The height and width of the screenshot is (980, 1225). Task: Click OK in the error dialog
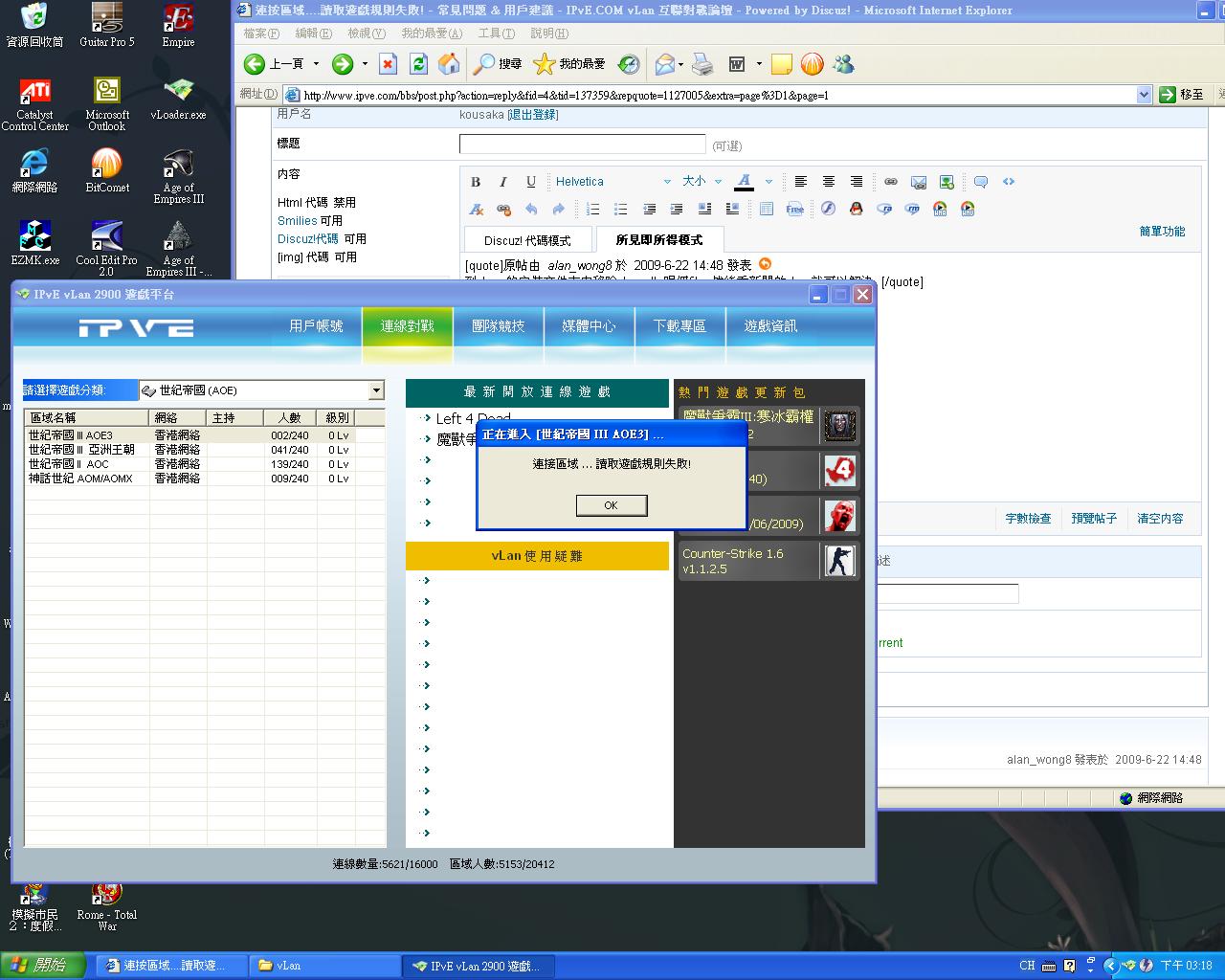click(612, 505)
